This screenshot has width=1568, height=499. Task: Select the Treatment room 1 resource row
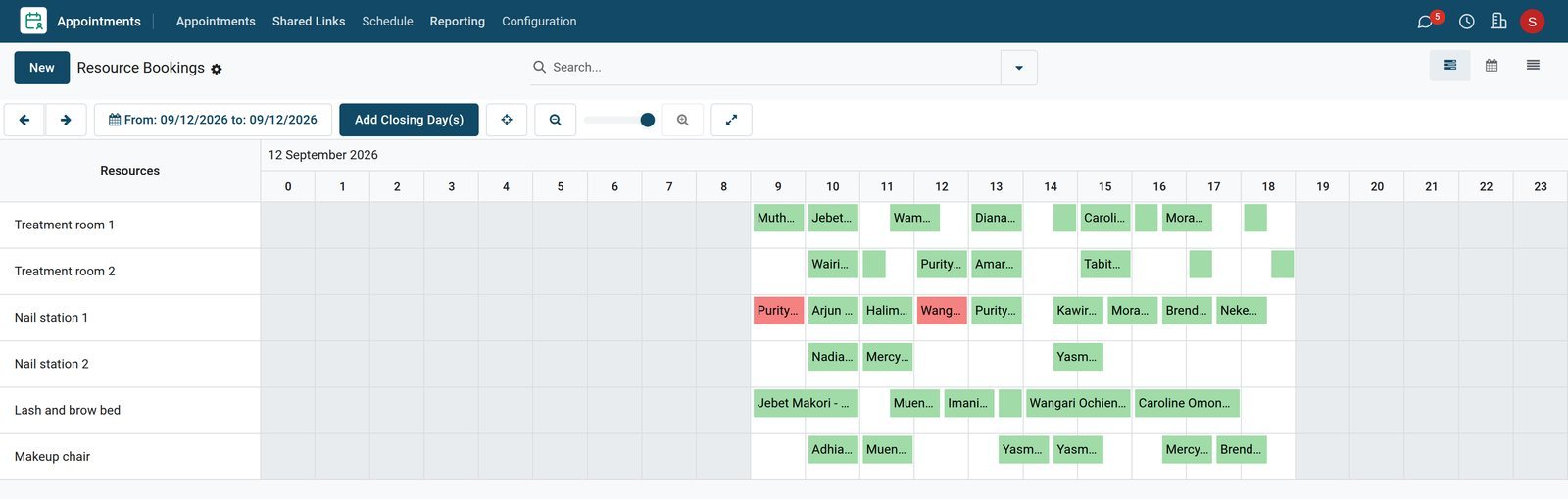[130, 225]
